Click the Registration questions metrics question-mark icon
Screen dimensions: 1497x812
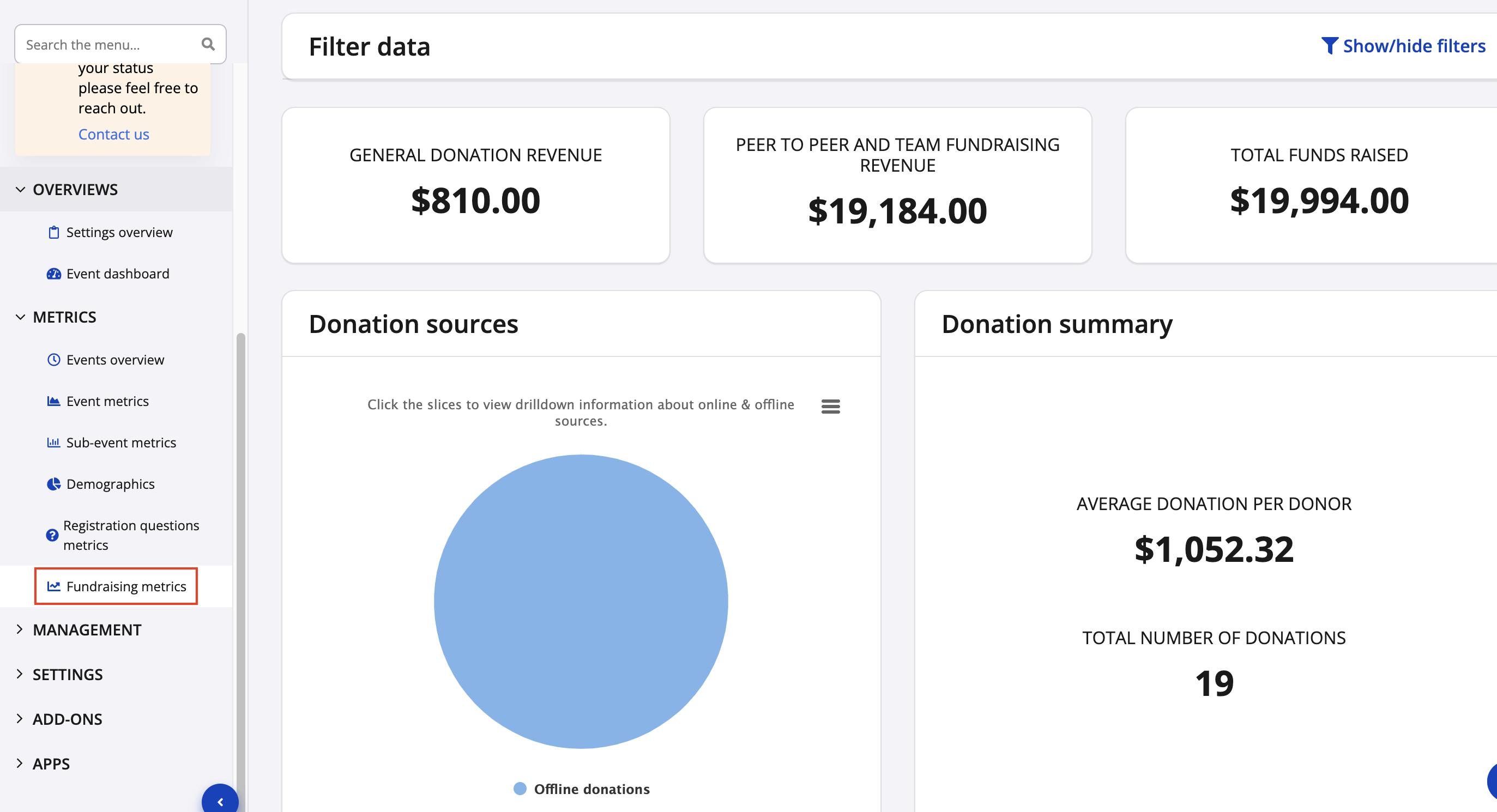(x=52, y=535)
